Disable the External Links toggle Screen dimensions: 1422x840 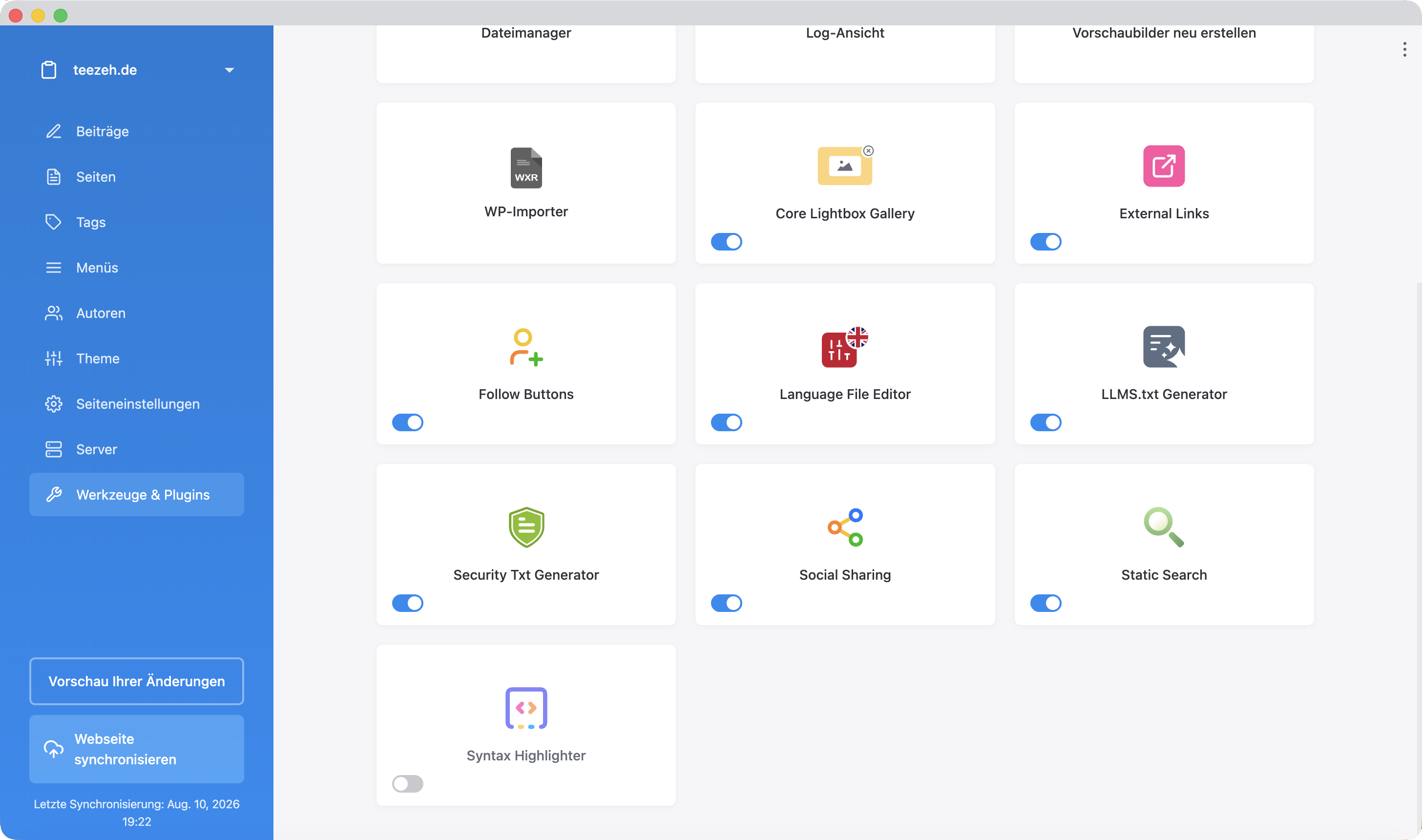1045,242
